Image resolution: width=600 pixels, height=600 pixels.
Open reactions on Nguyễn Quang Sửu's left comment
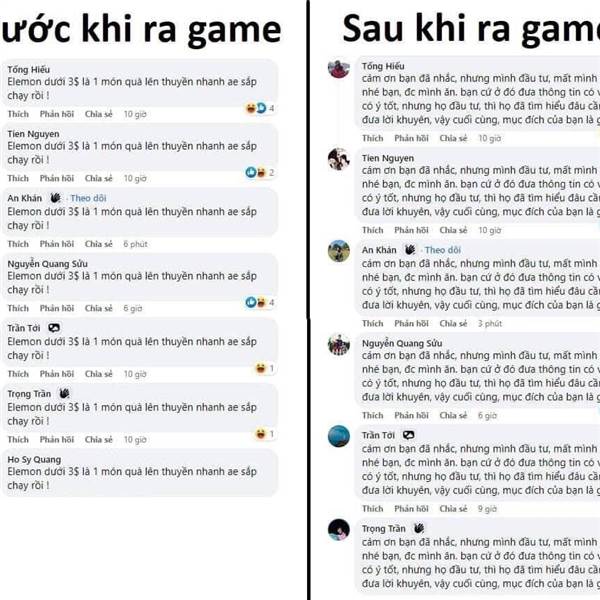pos(260,303)
